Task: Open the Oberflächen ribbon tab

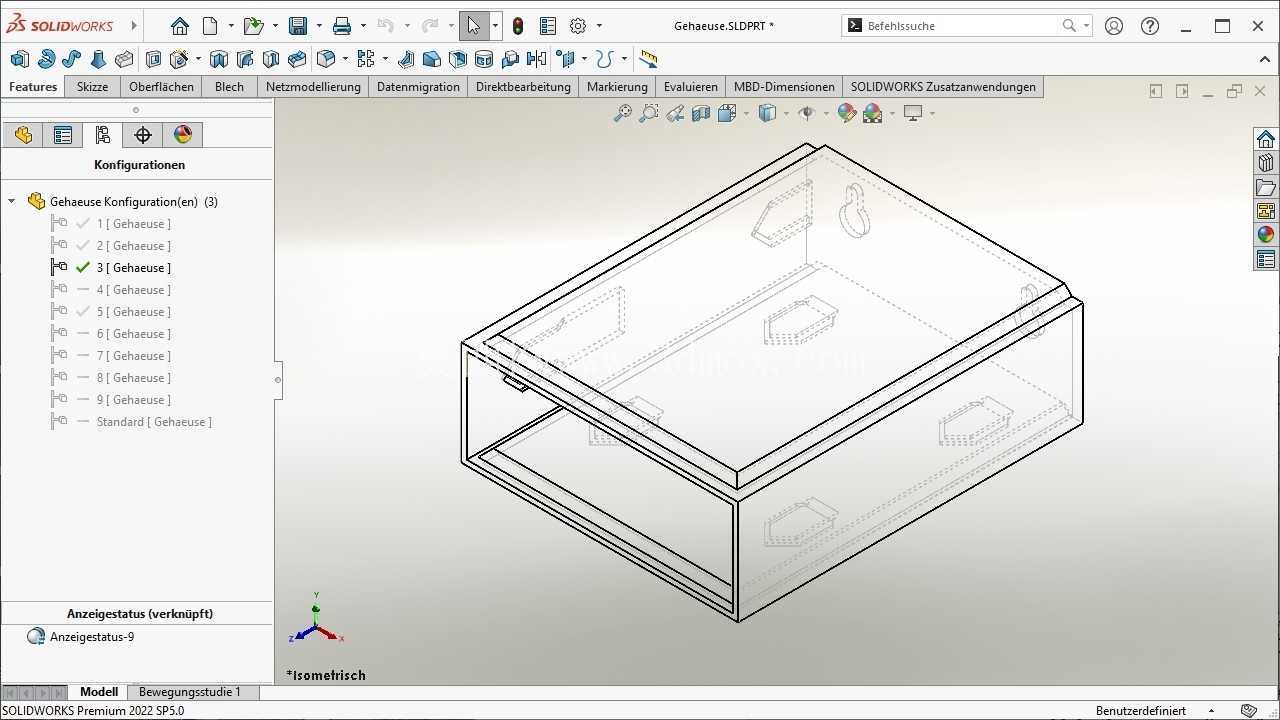Action: coord(161,87)
